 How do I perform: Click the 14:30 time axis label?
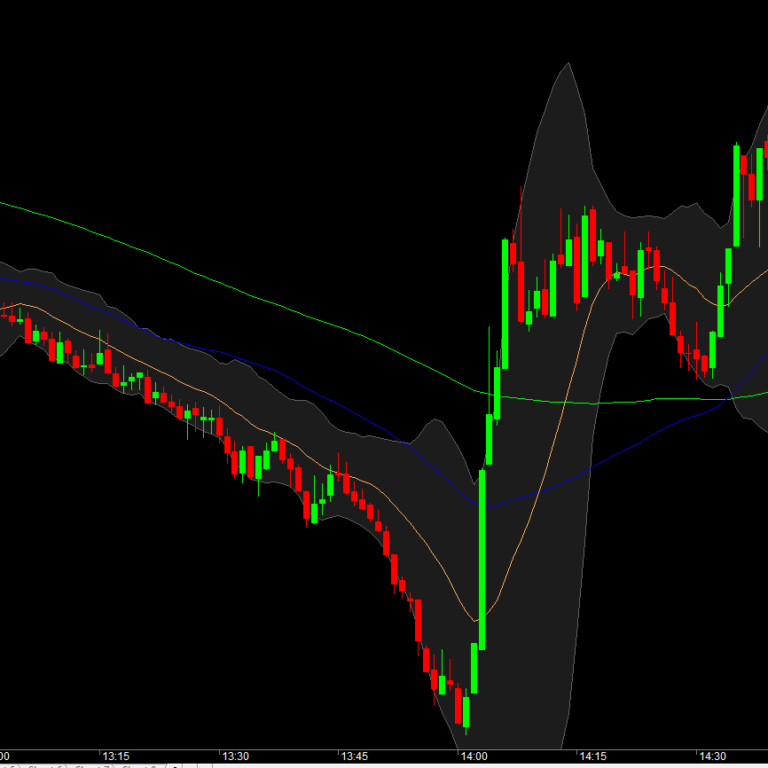pyautogui.click(x=711, y=756)
